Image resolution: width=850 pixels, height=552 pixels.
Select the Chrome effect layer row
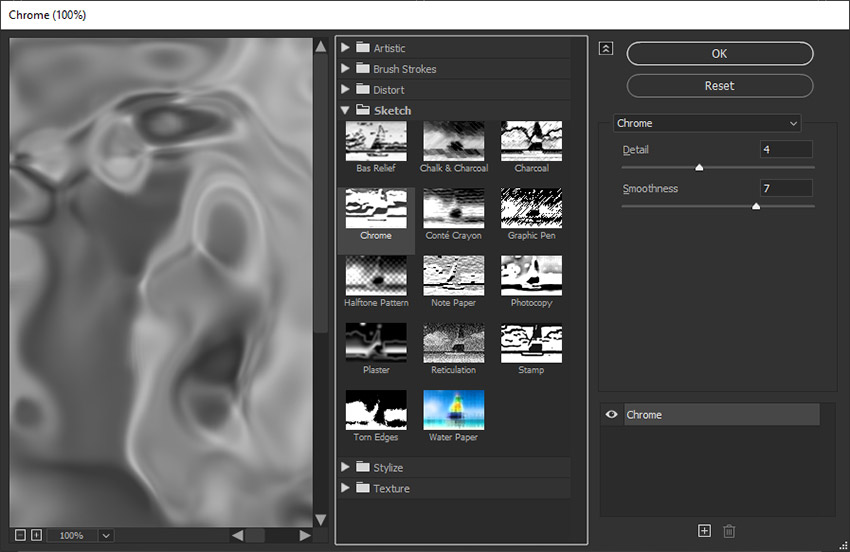[x=722, y=414]
